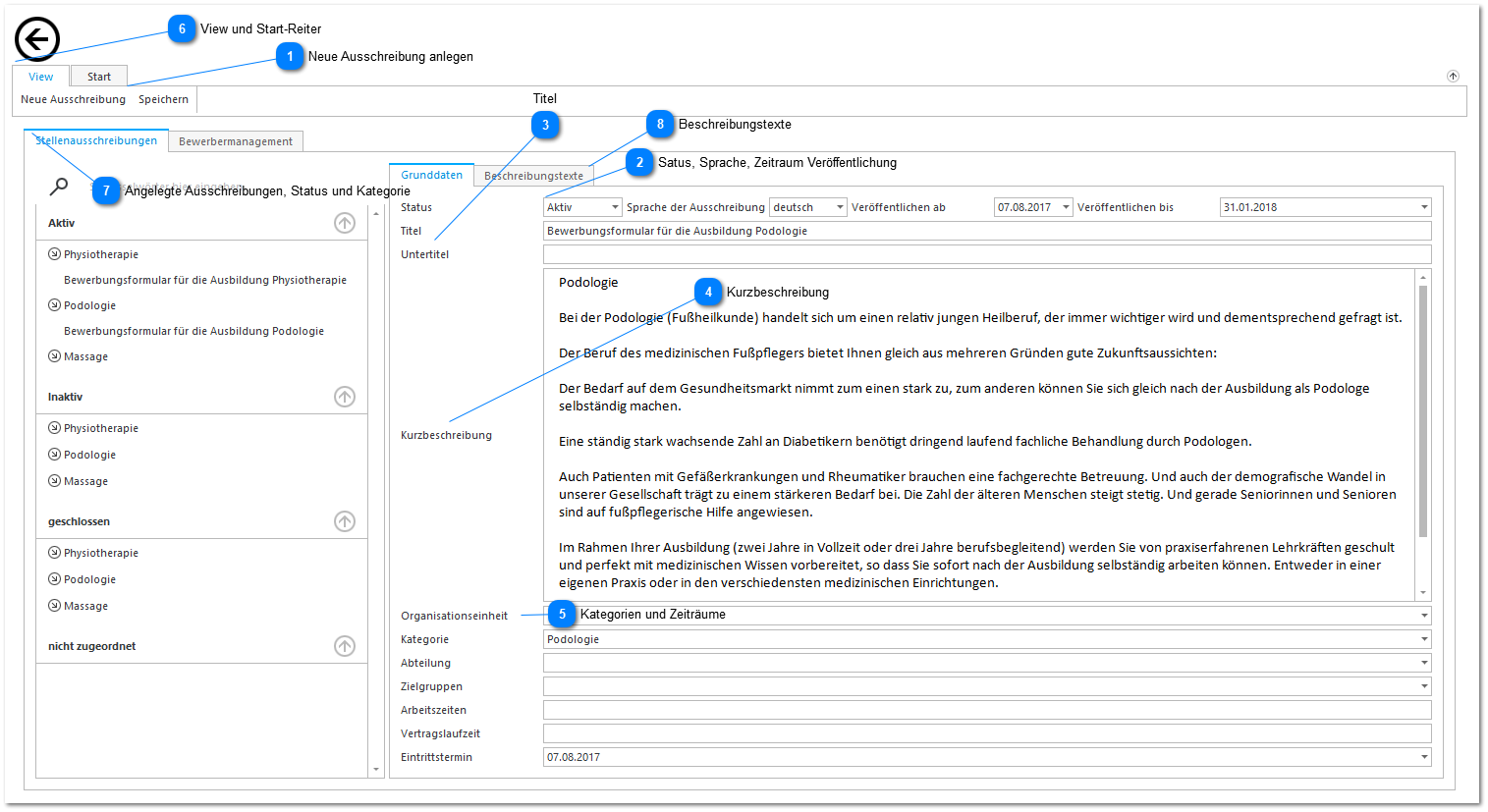
Task: Collapse the Aktiv group arrow icon
Action: pyautogui.click(x=345, y=223)
